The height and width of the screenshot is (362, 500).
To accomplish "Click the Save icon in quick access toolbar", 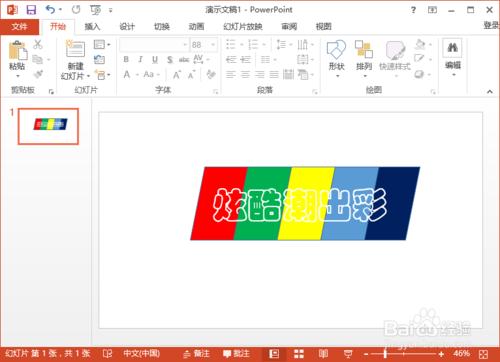I will (x=31, y=10).
